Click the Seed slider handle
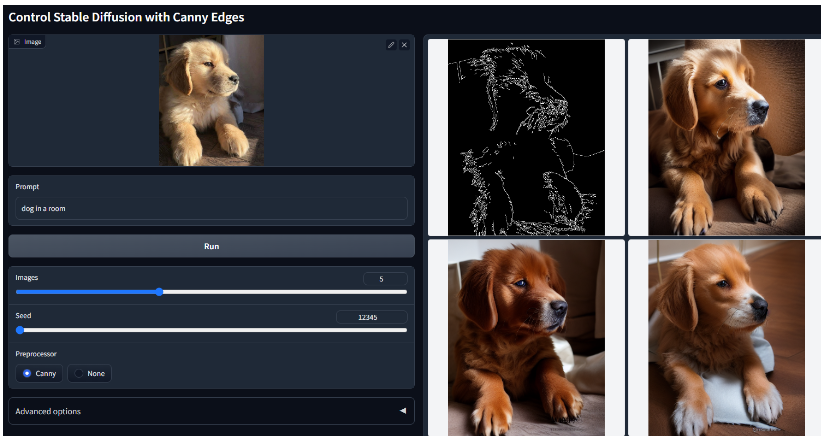Viewport: 821px width, 436px height. click(x=20, y=329)
